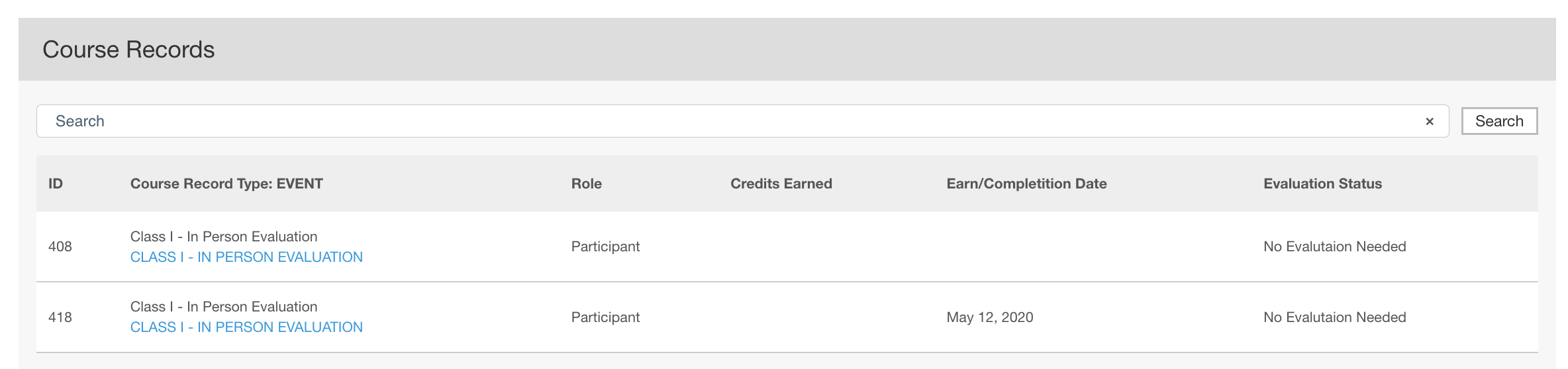This screenshot has height=369, width=1568.
Task: Click the plain course name text in record 418
Action: pyautogui.click(x=224, y=307)
